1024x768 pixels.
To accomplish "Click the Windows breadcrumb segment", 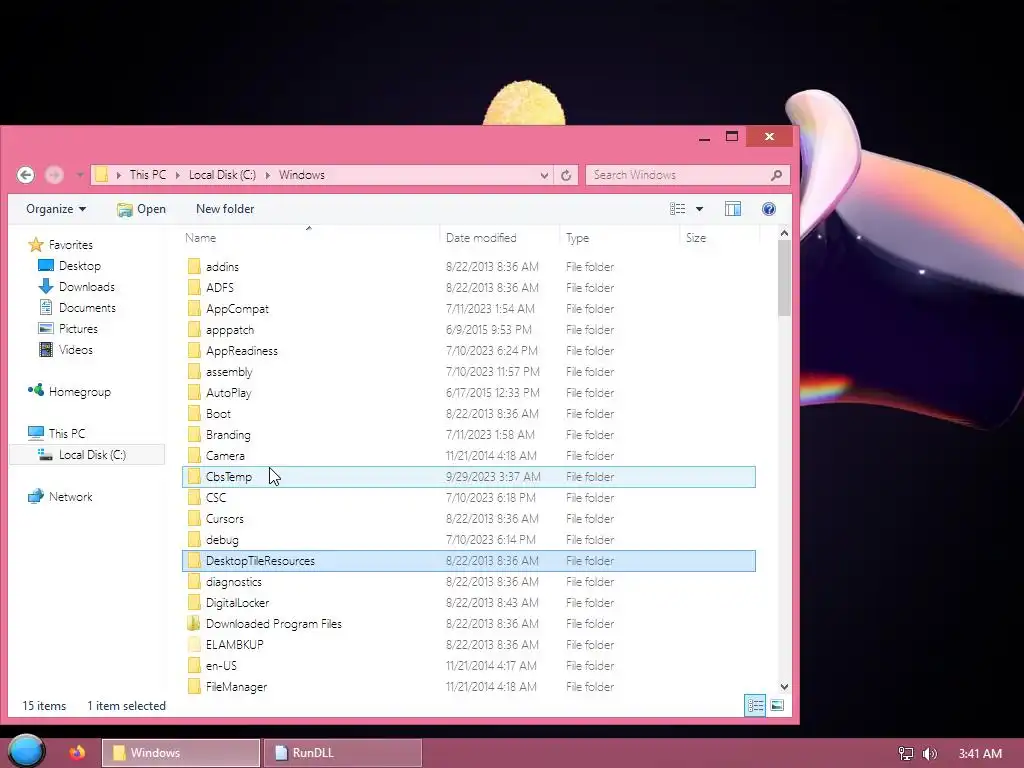I will coord(302,175).
